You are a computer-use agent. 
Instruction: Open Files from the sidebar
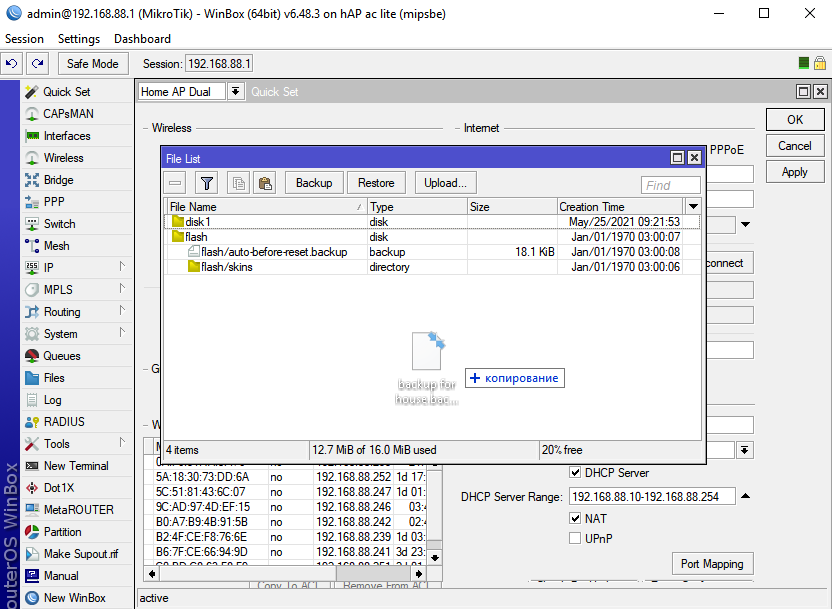(x=54, y=378)
